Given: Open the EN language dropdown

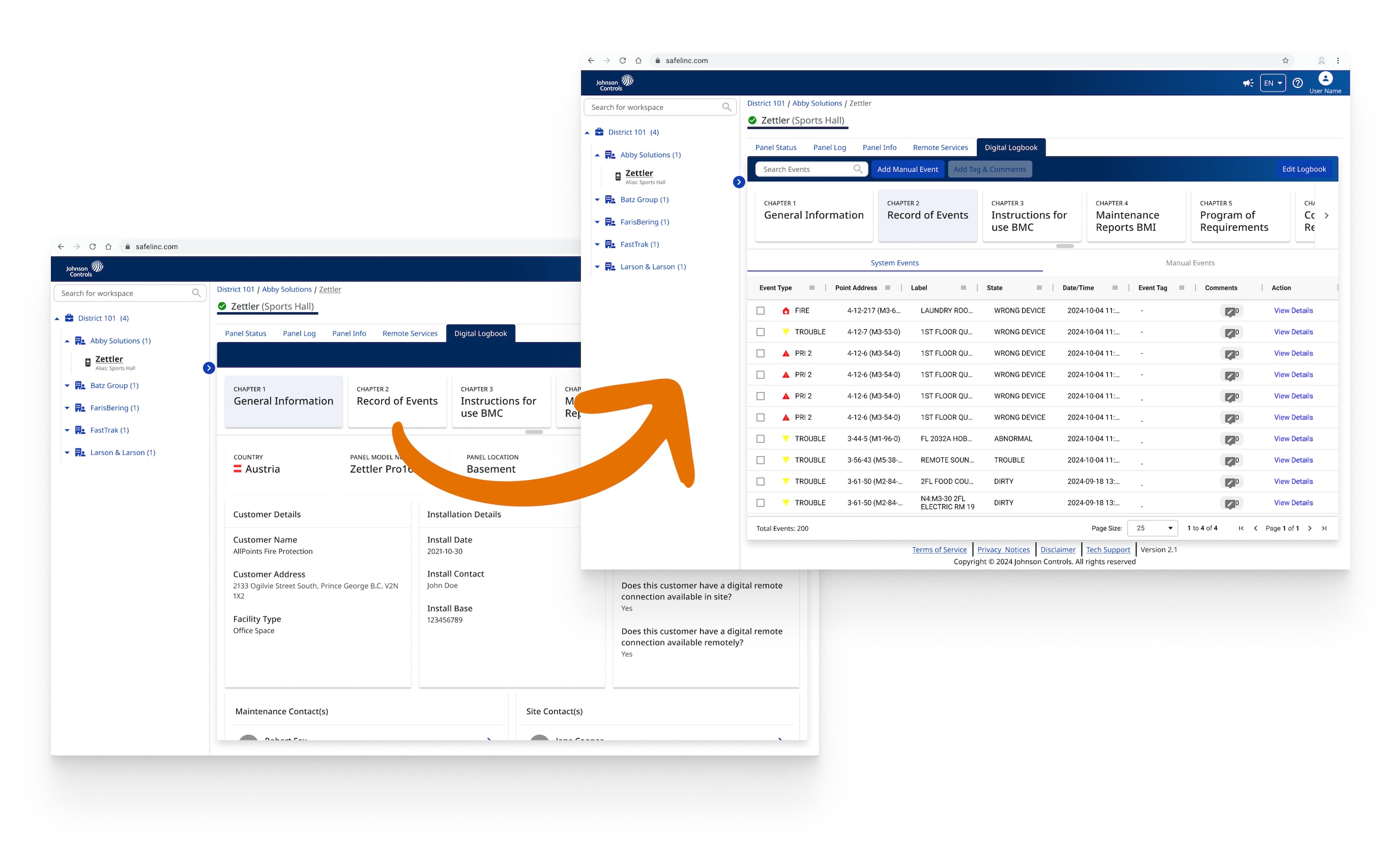Looking at the screenshot, I should (1273, 83).
